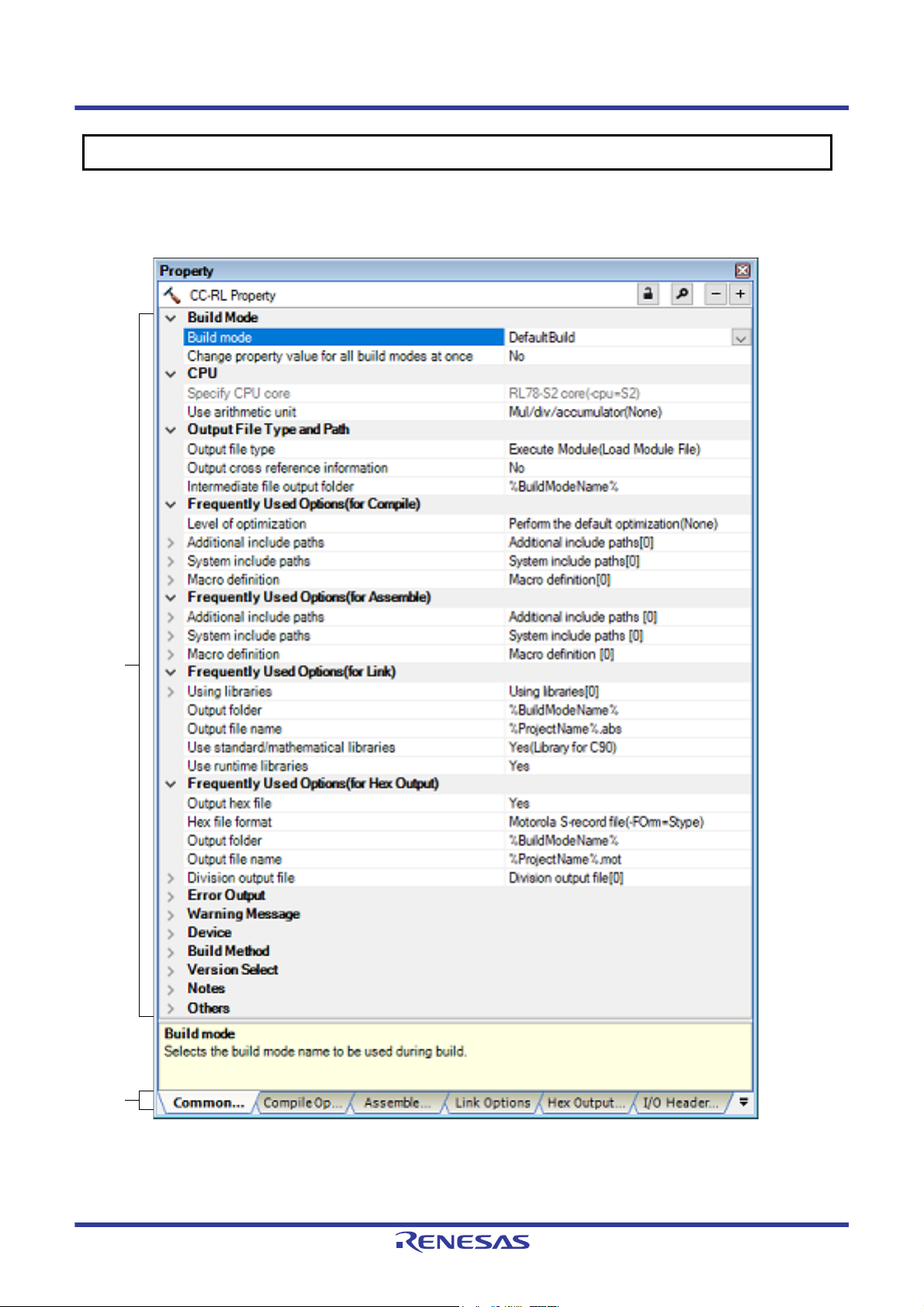924x1307 pixels.
Task: Expand the Notes category
Action: (x=171, y=989)
